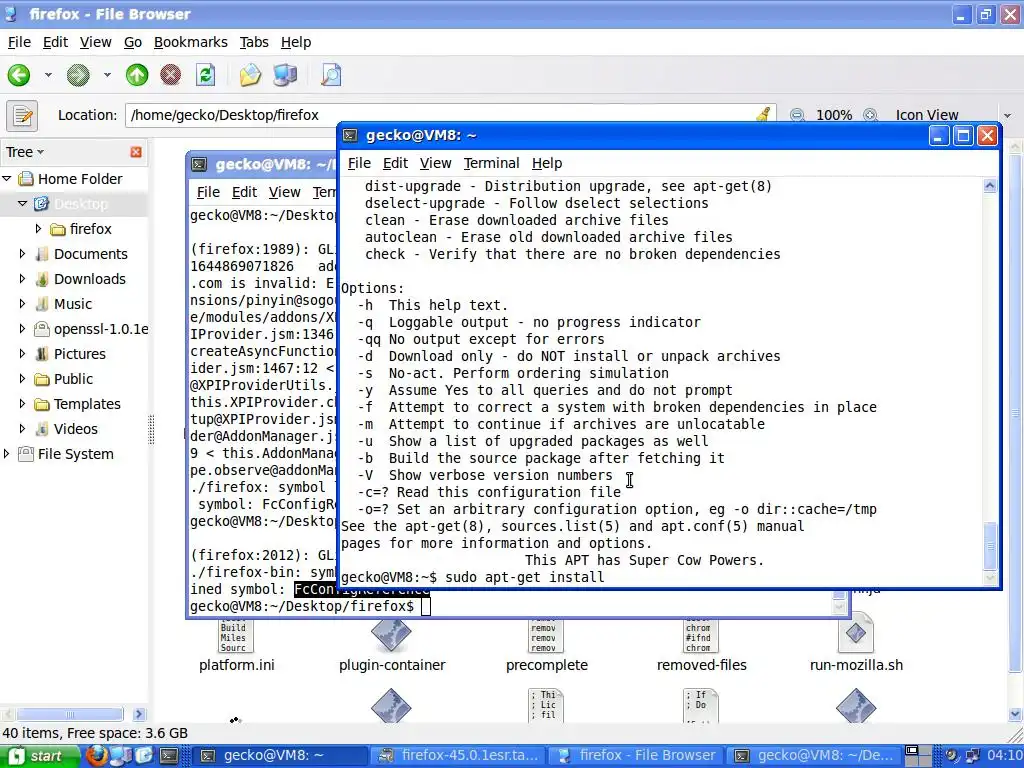This screenshot has width=1024, height=768.
Task: Expand the File System tree node
Action: click(x=7, y=454)
